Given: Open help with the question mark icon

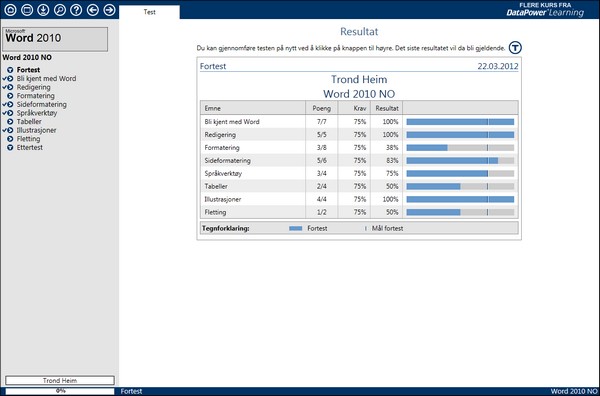Looking at the screenshot, I should point(76,10).
